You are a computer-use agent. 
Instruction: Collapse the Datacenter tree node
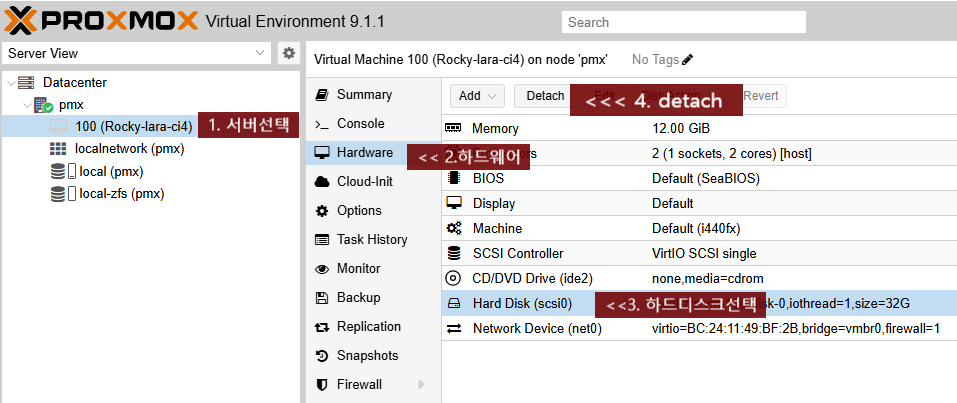click(x=11, y=82)
